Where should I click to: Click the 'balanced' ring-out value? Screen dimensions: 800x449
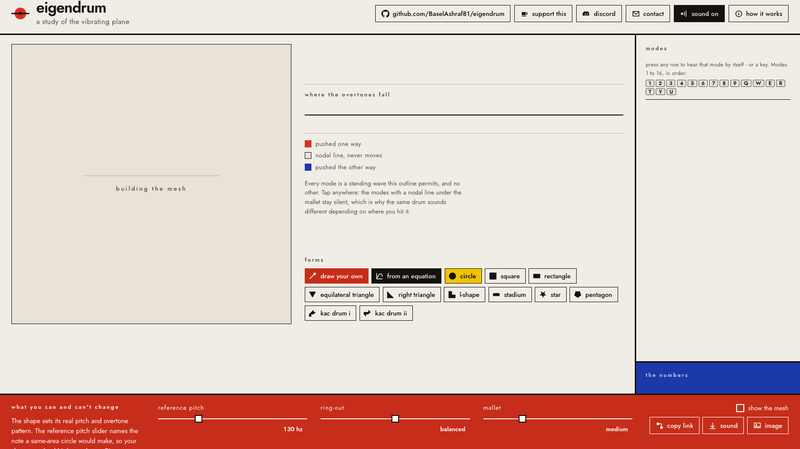453,429
